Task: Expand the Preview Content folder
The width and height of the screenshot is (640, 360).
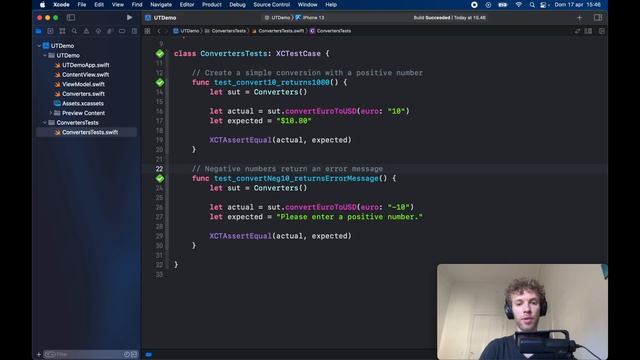Action: coord(51,113)
